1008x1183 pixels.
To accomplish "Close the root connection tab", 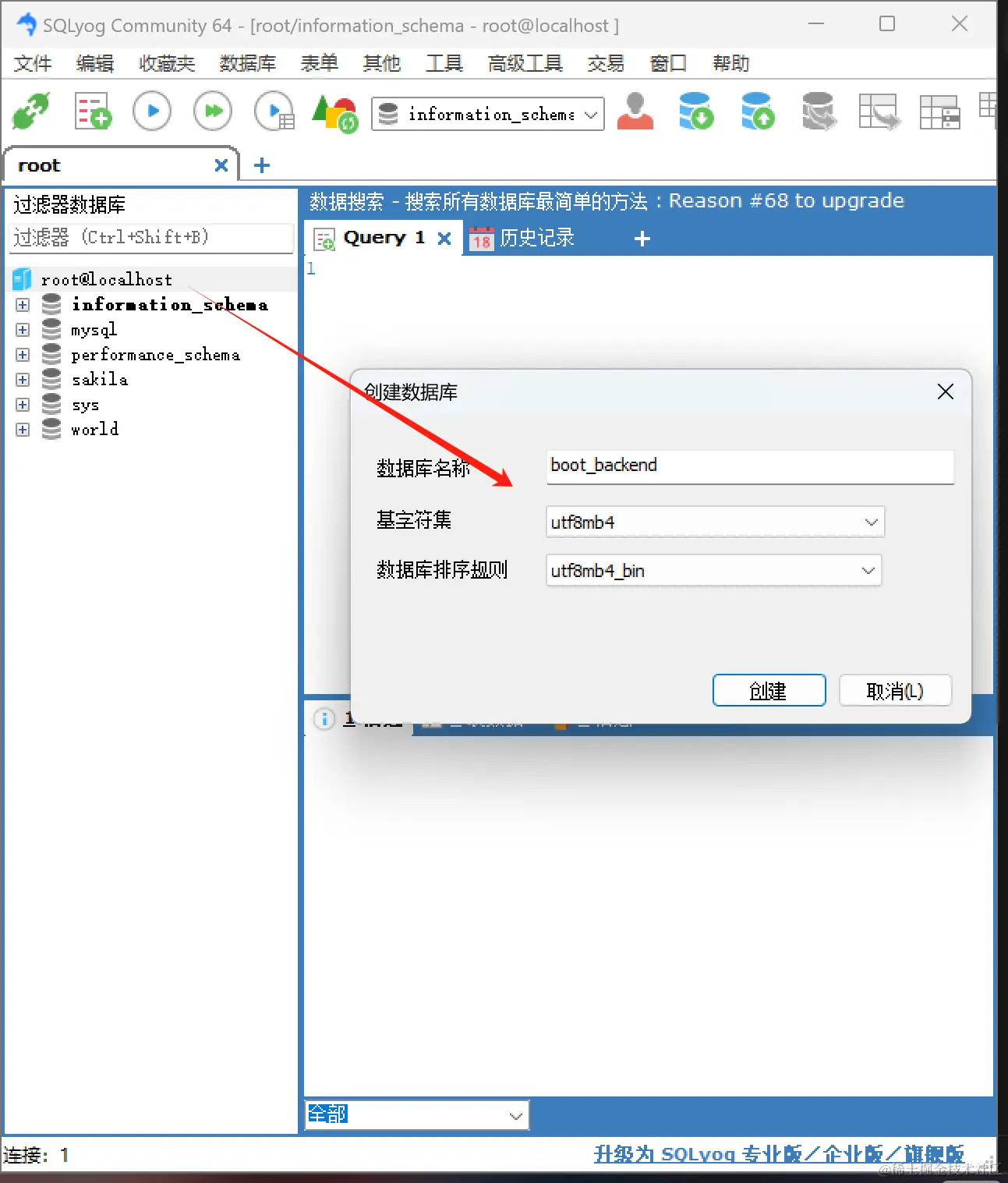I will pos(221,165).
